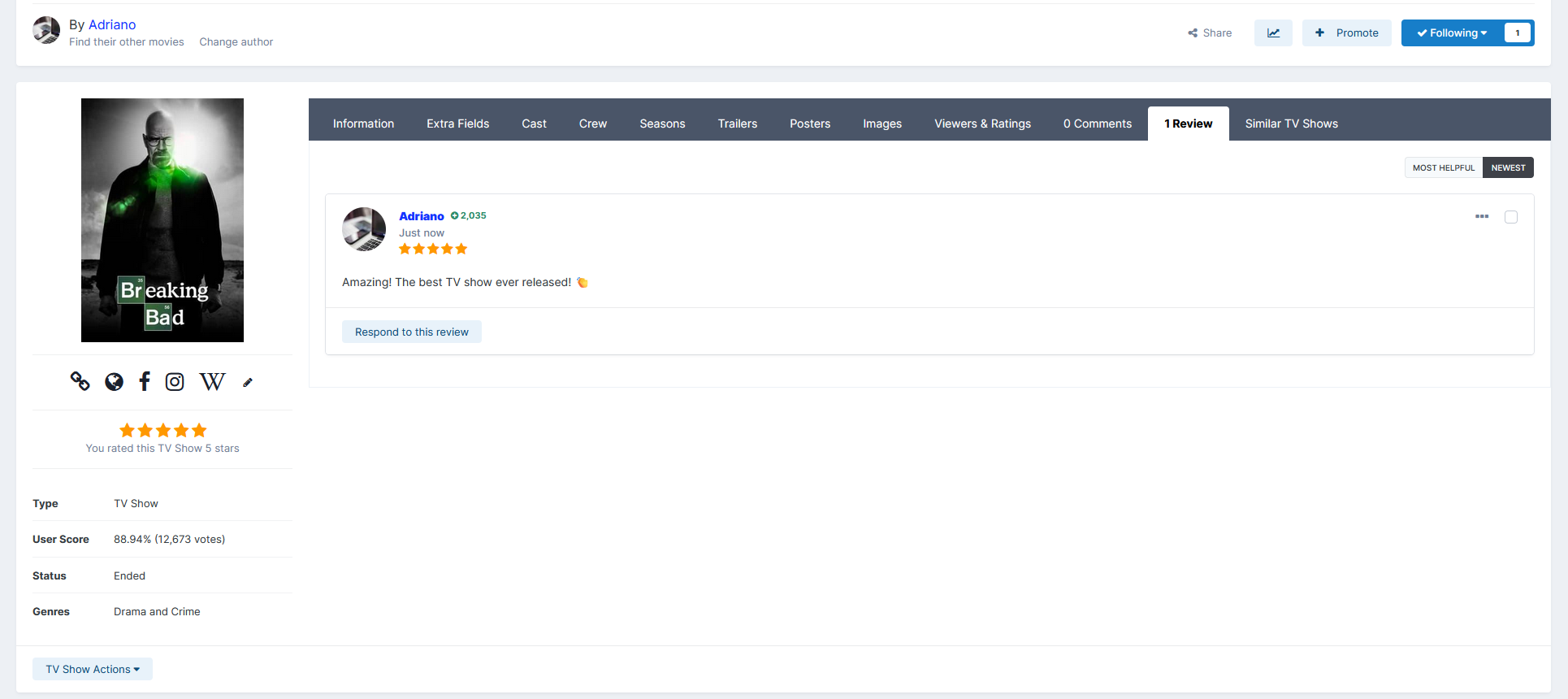This screenshot has height=699, width=1568.
Task: Click the Type value TV Show
Action: [136, 504]
